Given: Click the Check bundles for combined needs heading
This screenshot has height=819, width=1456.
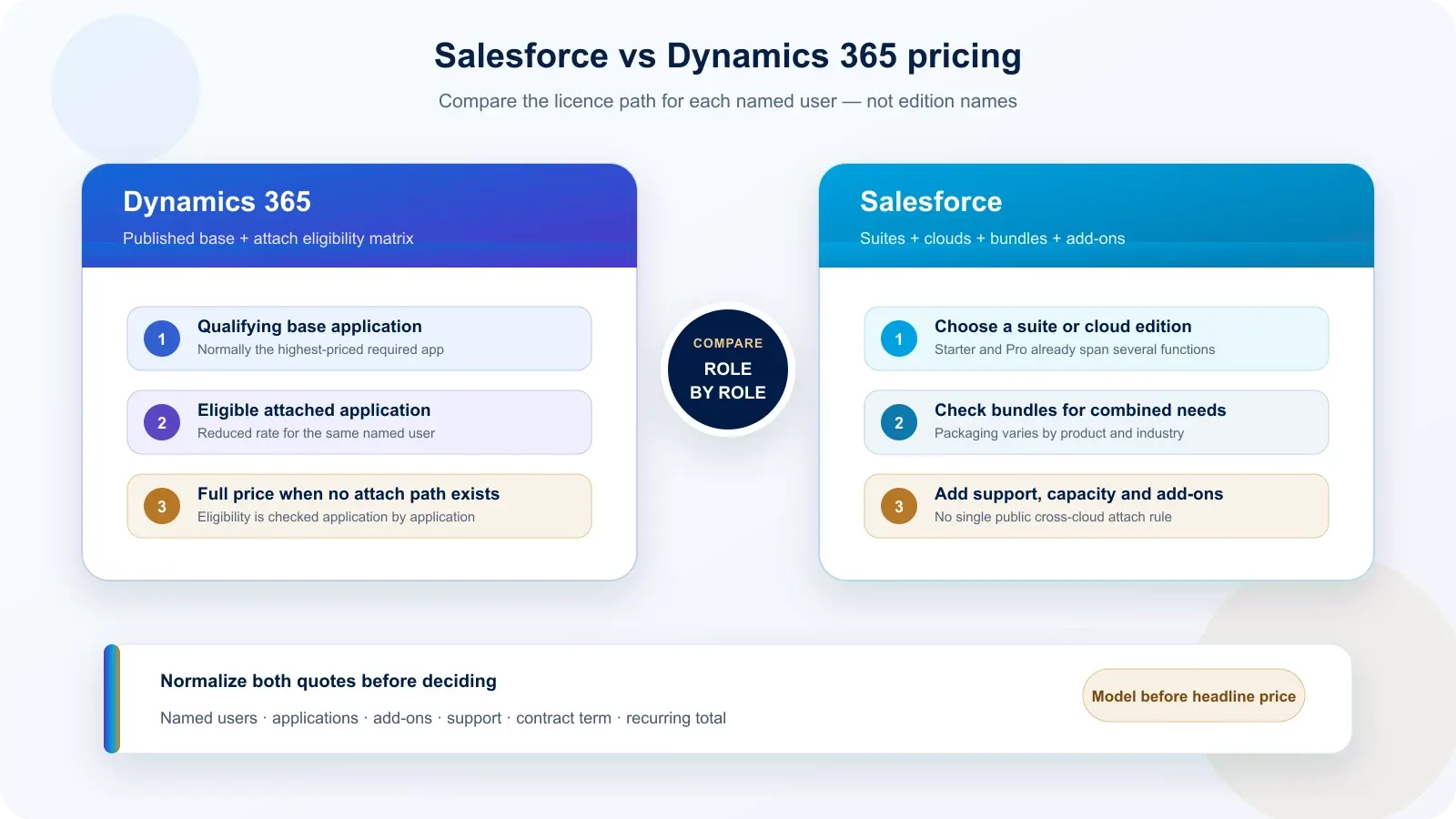Looking at the screenshot, I should [x=1080, y=410].
